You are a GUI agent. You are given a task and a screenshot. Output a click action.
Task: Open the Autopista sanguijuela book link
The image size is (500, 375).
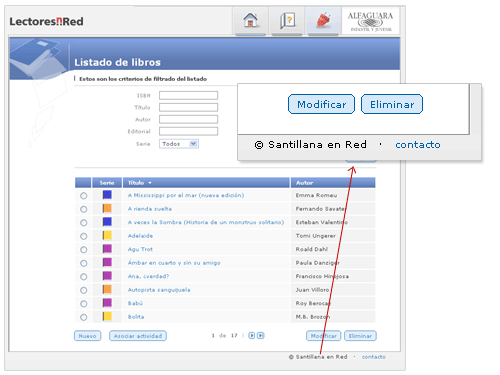(159, 290)
